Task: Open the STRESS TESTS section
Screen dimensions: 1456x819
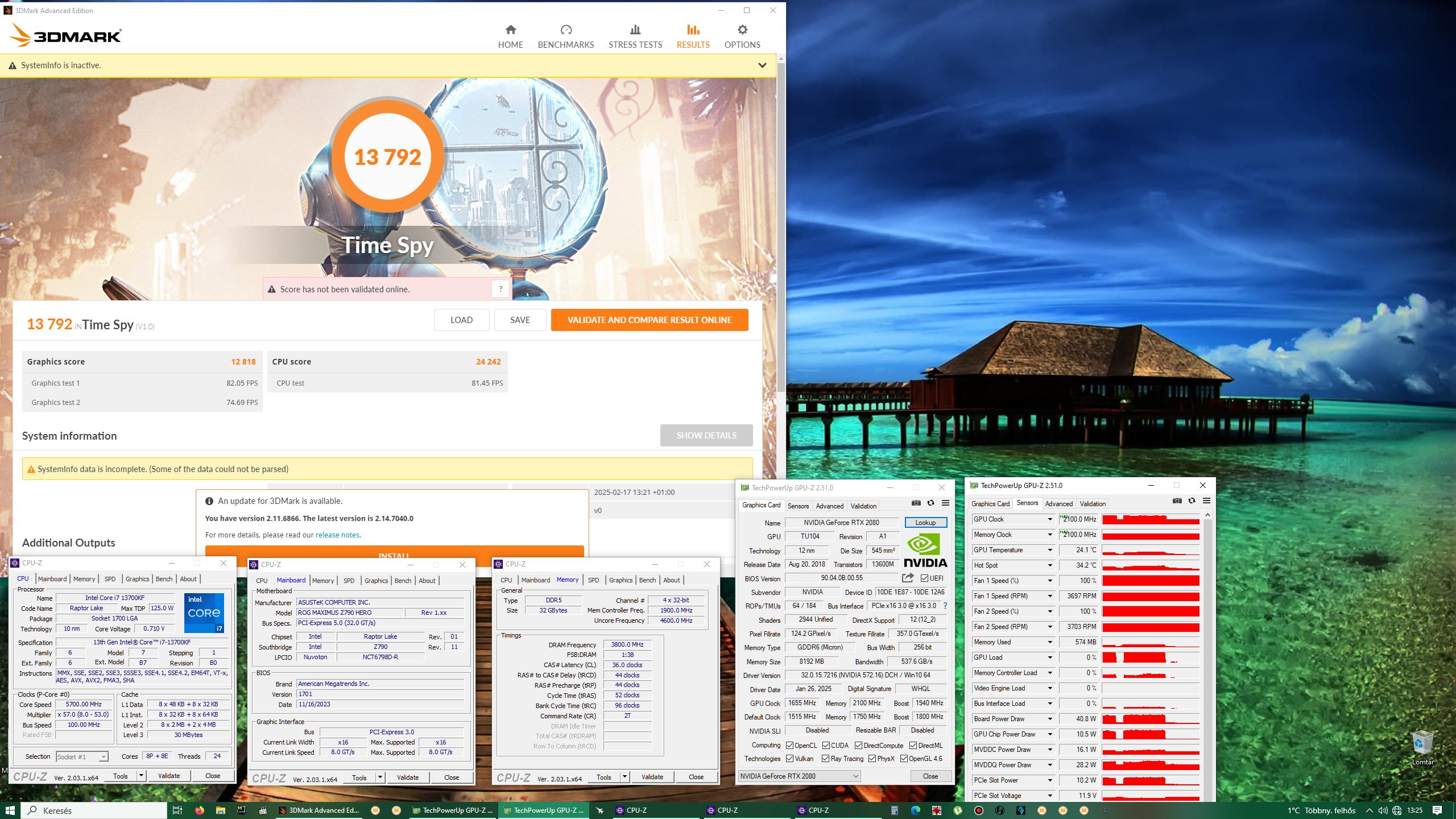Action: pyautogui.click(x=635, y=36)
